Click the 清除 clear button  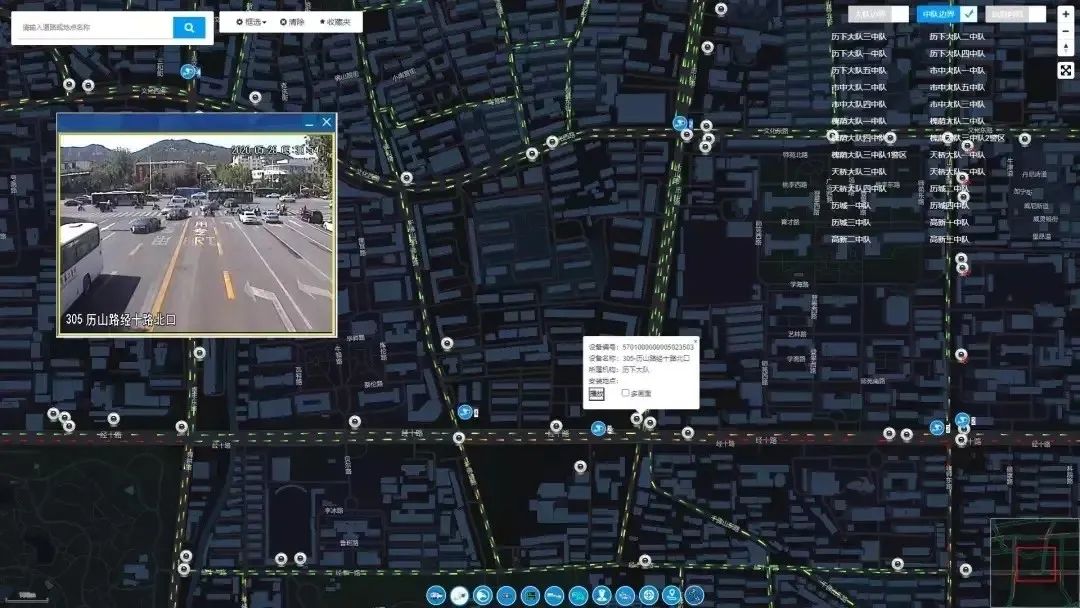point(292,21)
